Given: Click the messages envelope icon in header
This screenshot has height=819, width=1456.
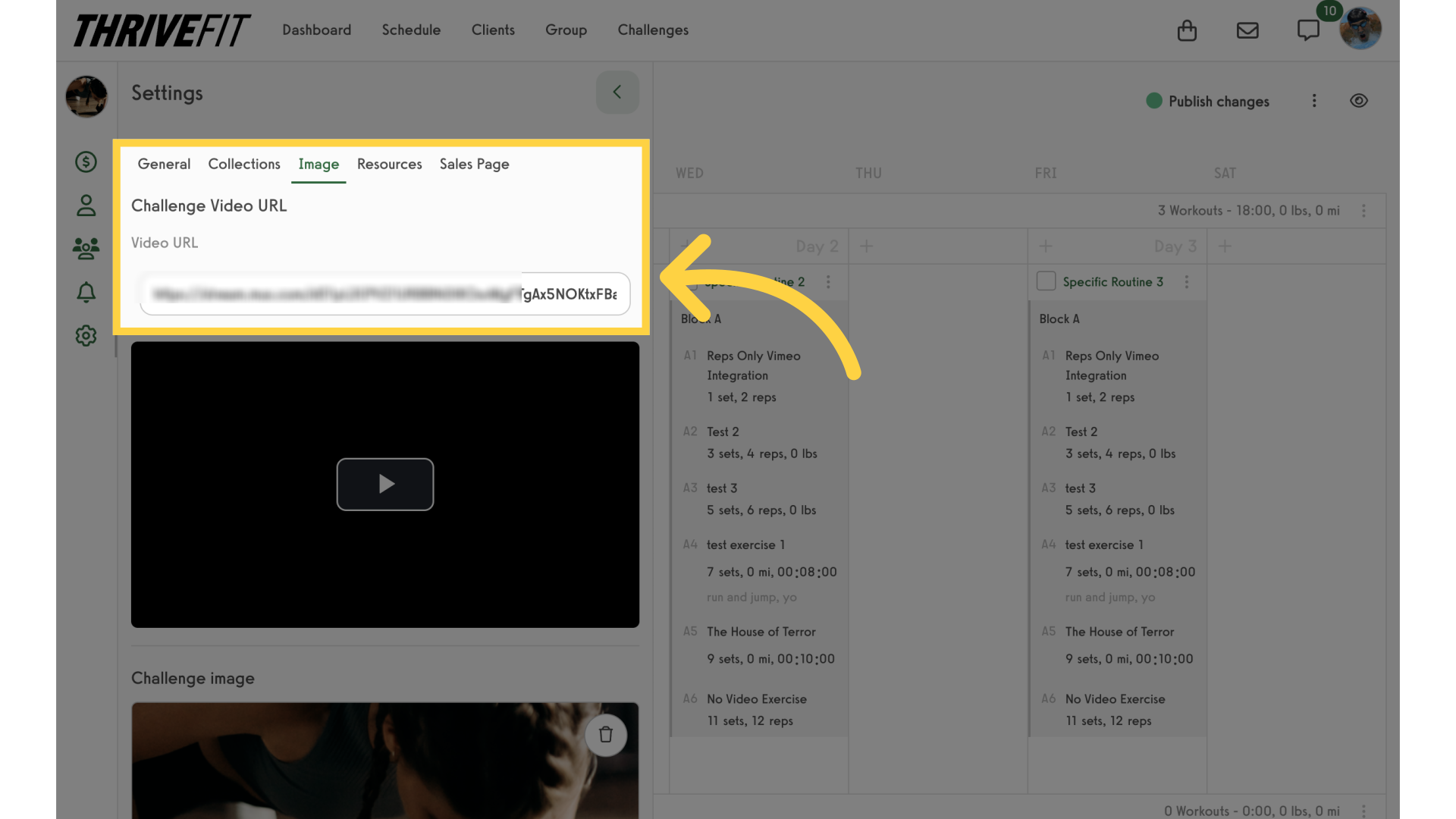Looking at the screenshot, I should coord(1247,30).
